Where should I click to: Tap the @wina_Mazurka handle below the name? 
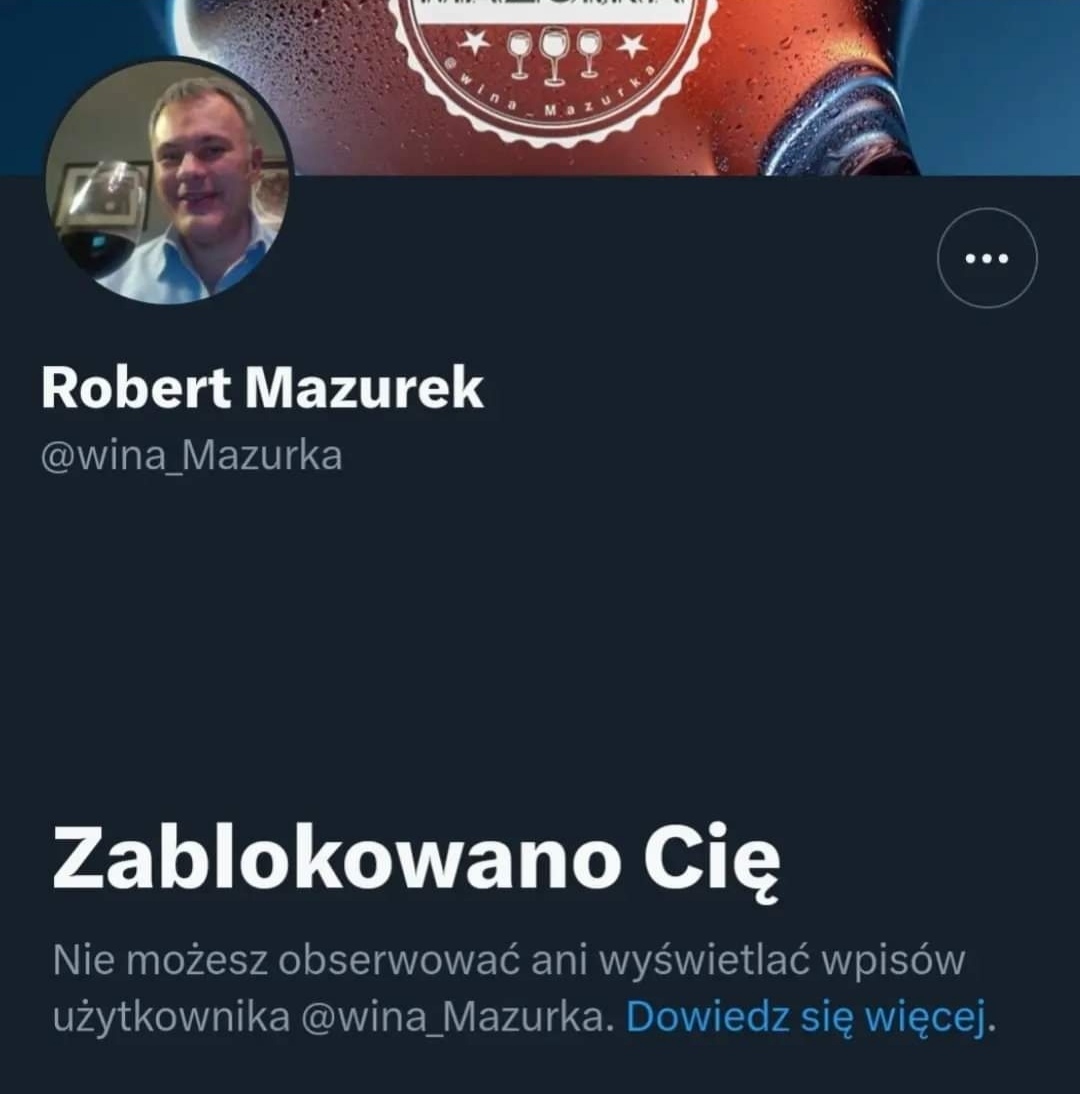point(192,456)
